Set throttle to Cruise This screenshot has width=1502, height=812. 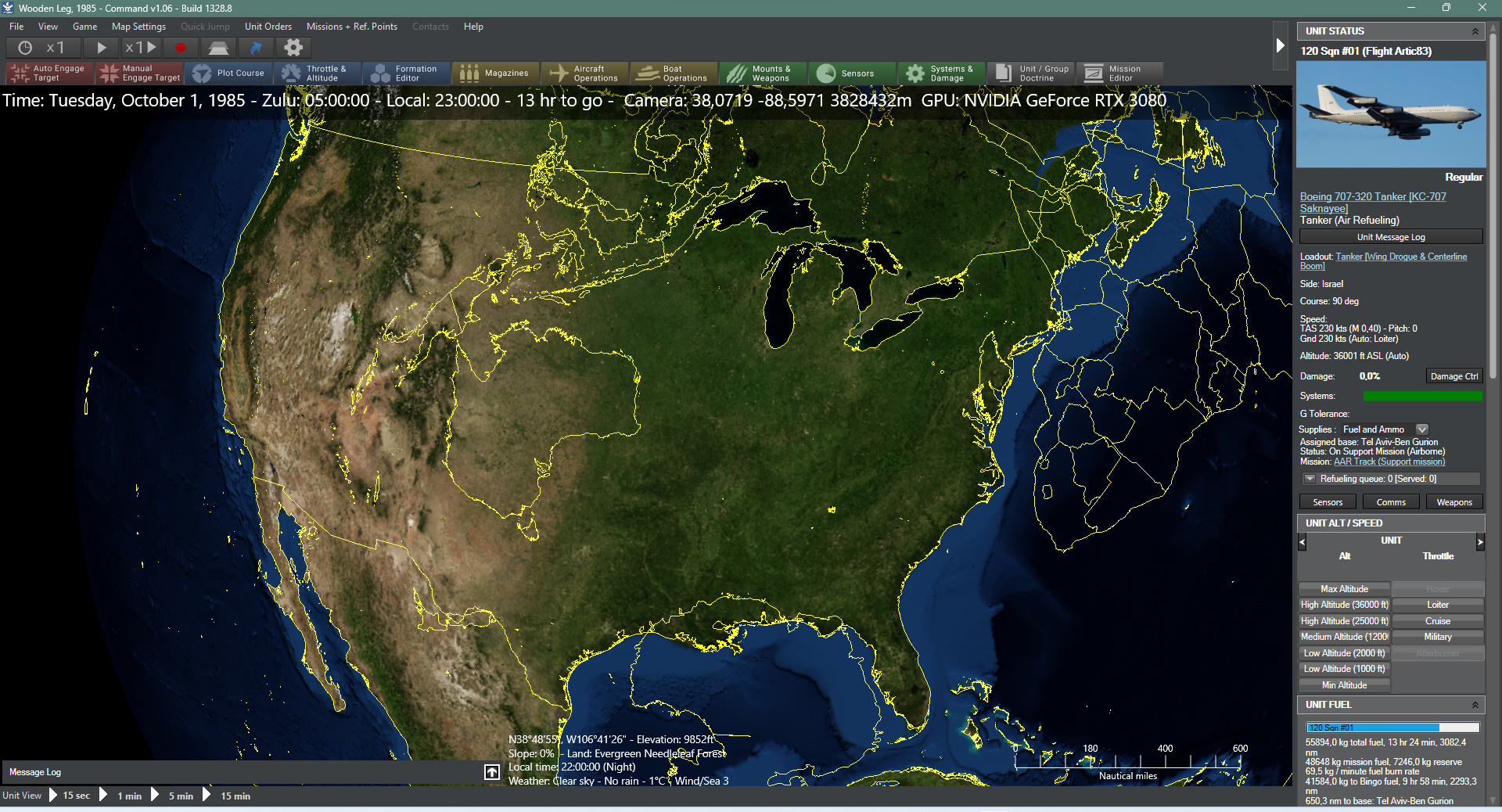(1438, 621)
